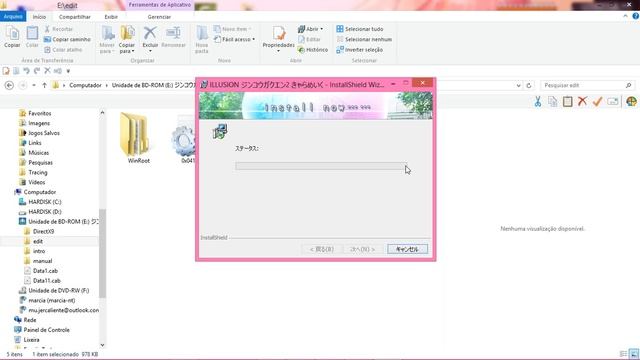Click the back navigation arrow
The image size is (640, 360).
(x=9, y=85)
